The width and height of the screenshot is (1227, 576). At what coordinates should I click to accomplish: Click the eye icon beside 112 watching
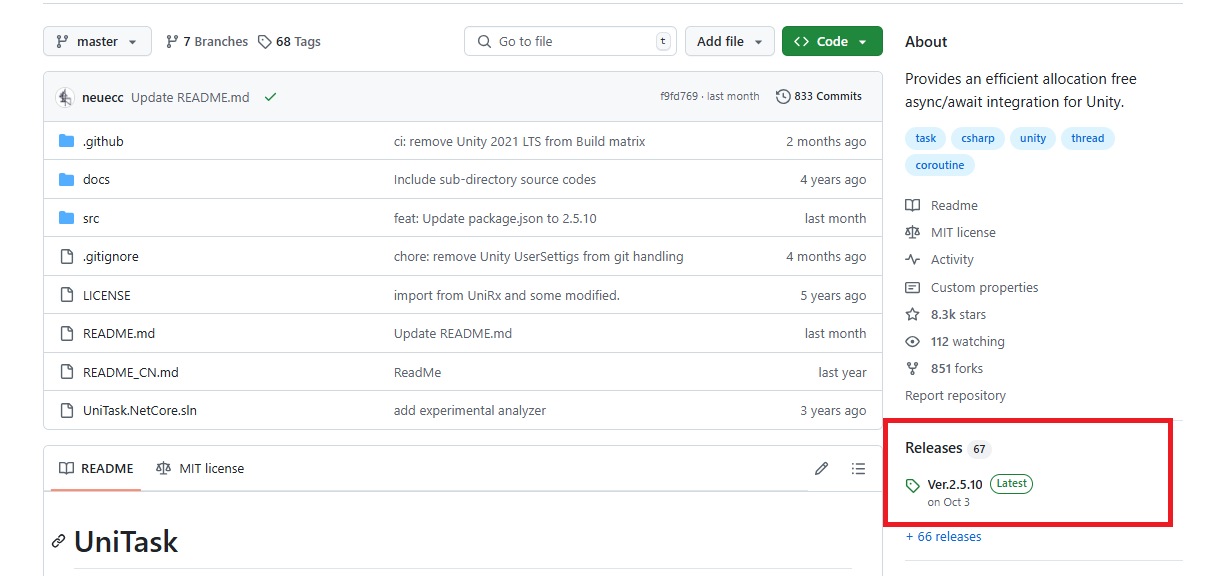(x=912, y=341)
